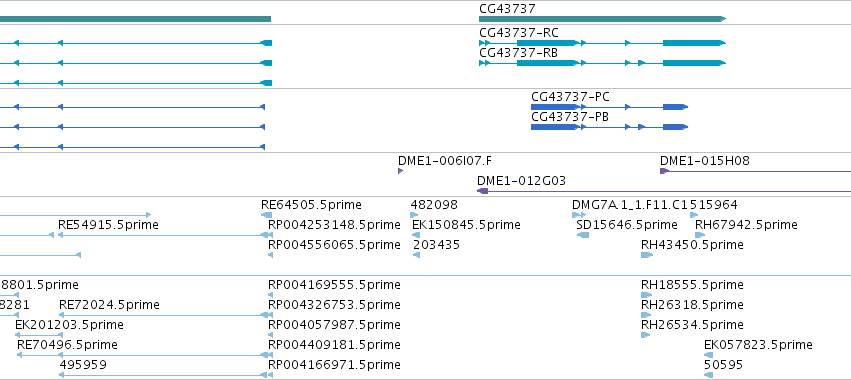The width and height of the screenshot is (851, 380).
Task: Click the RP004169555.5prime label
Action: (334, 285)
